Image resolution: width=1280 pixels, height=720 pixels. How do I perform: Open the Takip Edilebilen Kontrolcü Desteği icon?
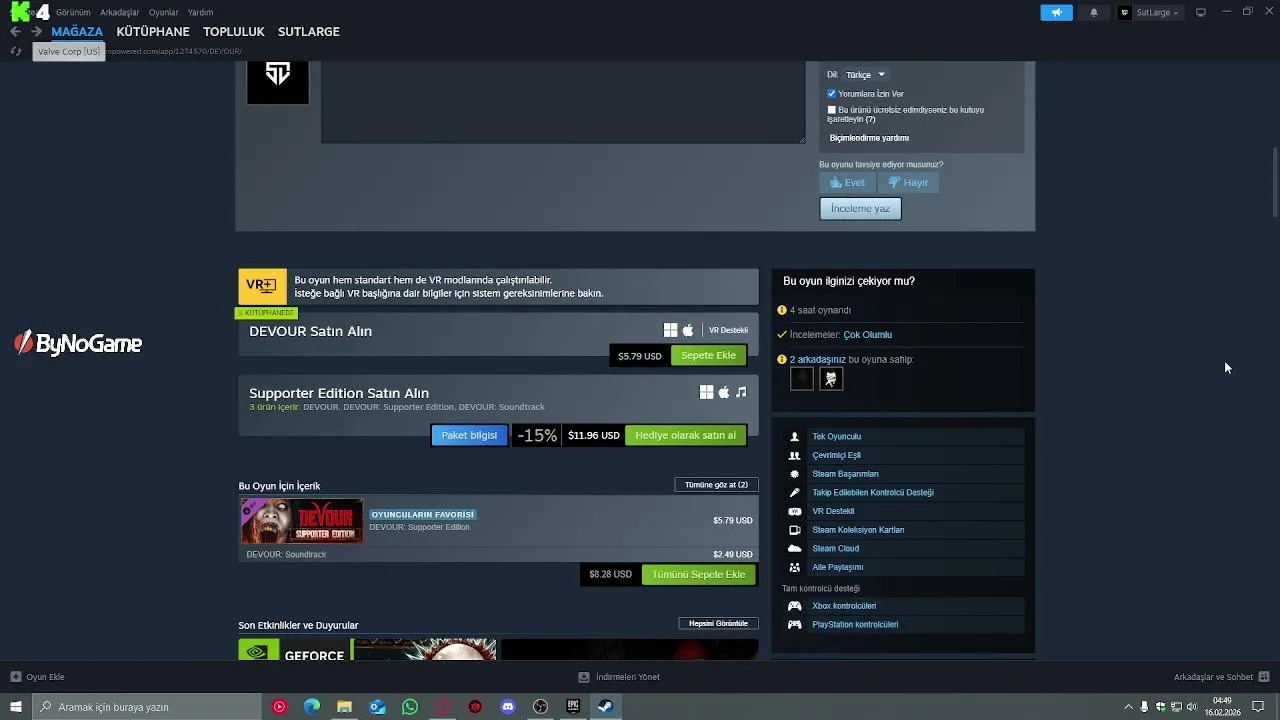click(795, 493)
